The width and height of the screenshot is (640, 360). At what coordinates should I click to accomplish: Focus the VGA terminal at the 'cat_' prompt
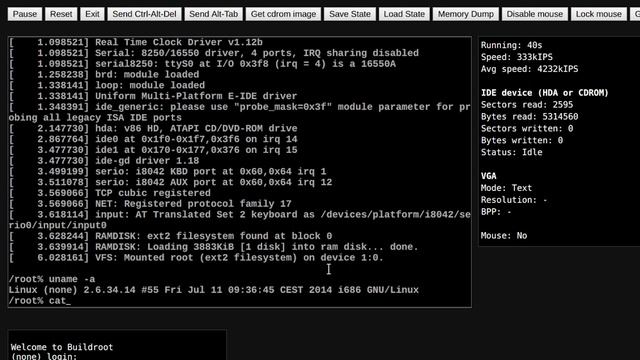[40, 301]
